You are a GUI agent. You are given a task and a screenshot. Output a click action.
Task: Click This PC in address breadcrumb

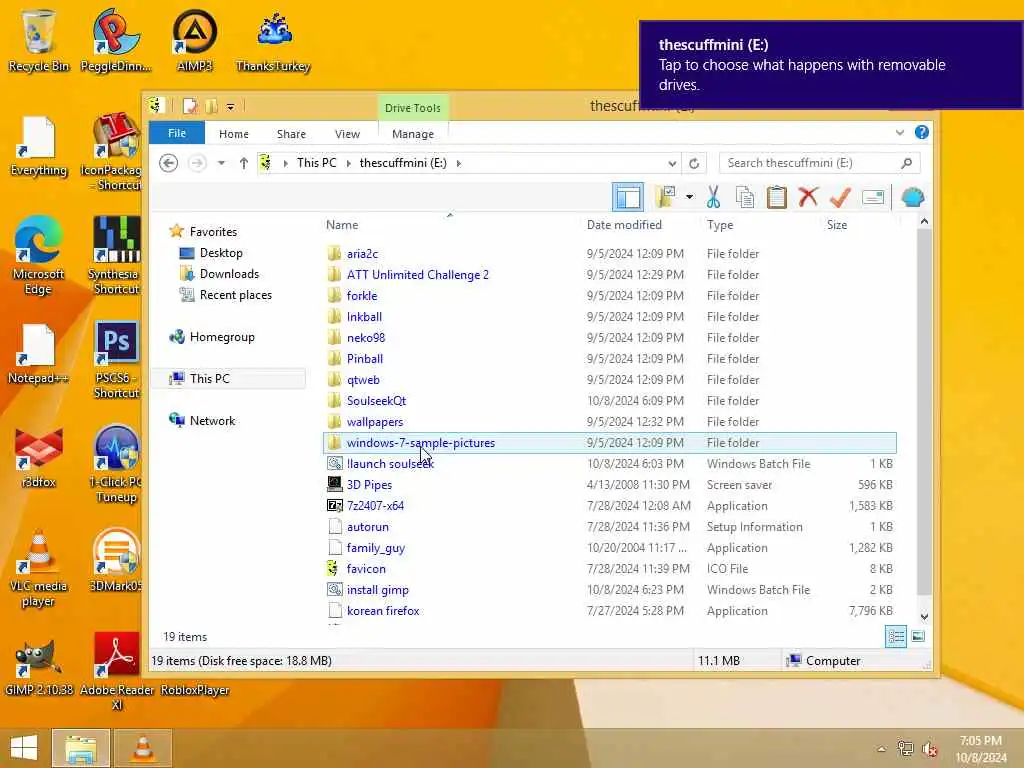coord(316,163)
